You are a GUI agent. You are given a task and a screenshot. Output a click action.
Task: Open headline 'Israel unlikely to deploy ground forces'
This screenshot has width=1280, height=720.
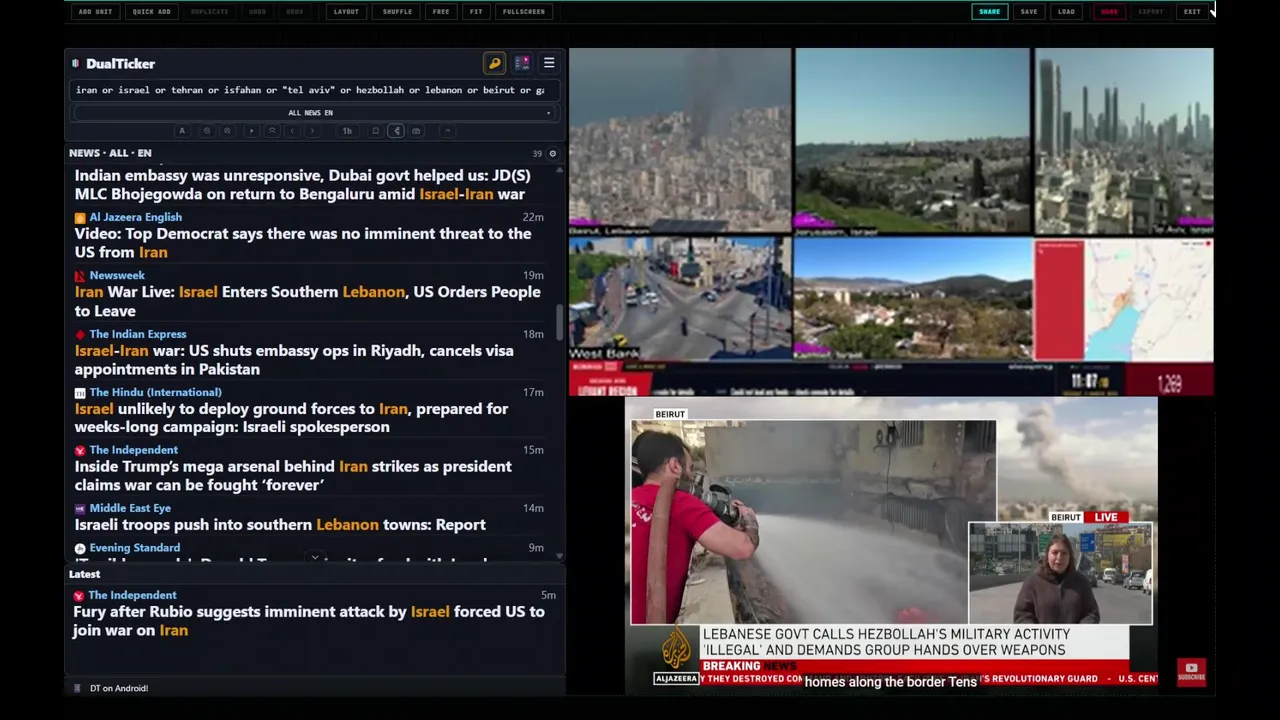[291, 418]
